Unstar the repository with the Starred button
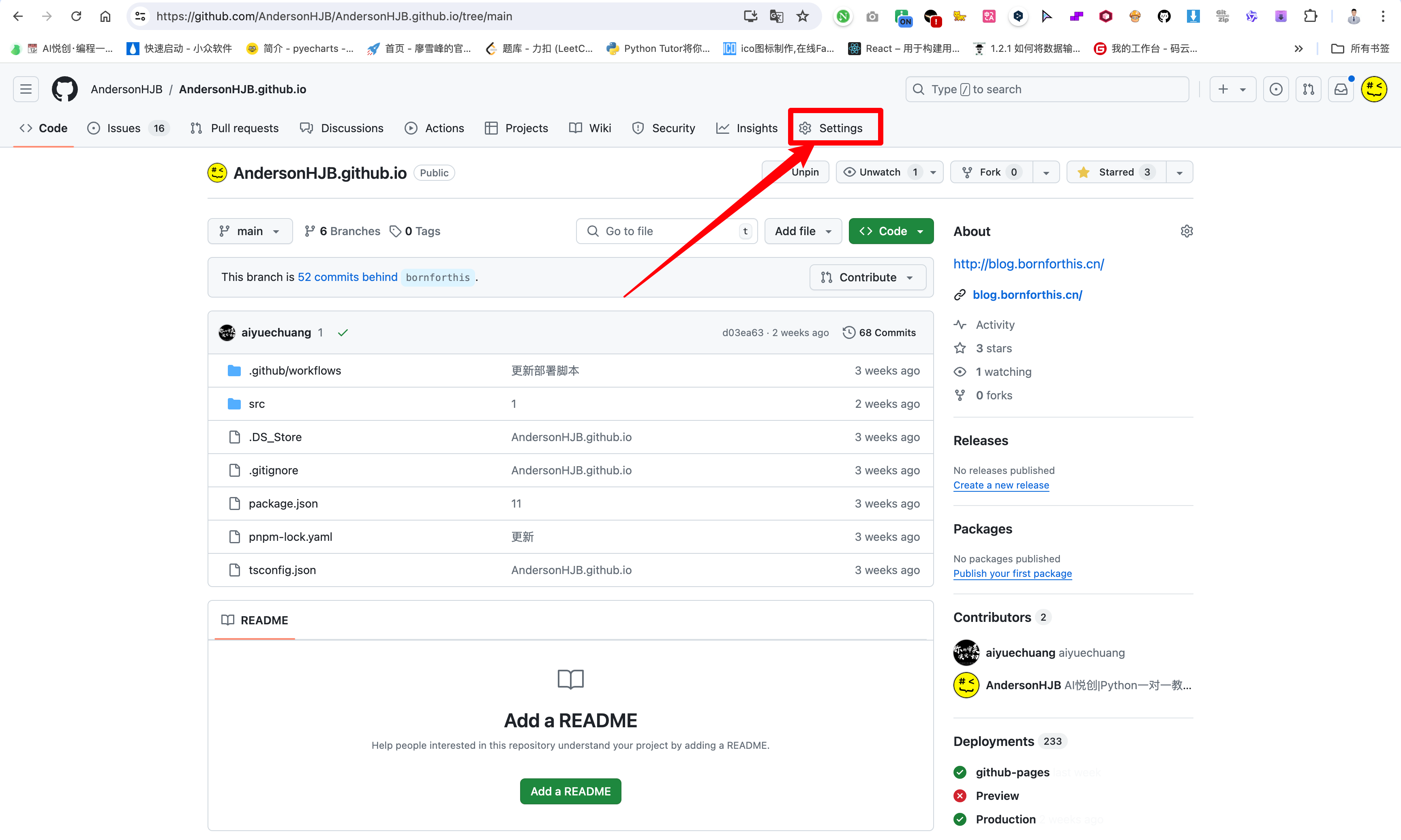Screen dimensions: 1401x840 click(x=1116, y=172)
